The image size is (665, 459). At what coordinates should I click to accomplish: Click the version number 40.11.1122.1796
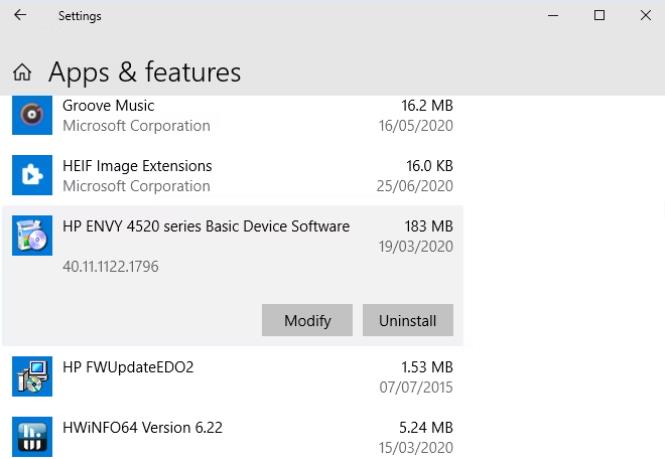point(111,266)
